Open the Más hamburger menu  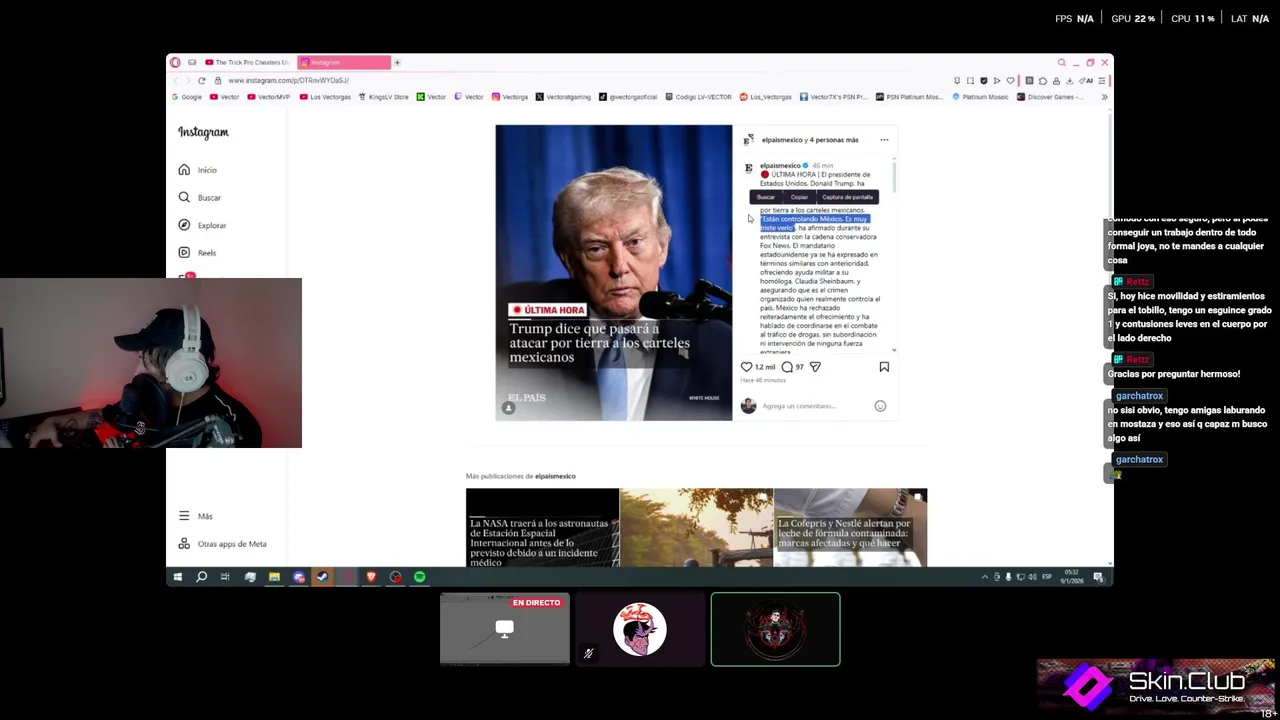[x=196, y=516]
